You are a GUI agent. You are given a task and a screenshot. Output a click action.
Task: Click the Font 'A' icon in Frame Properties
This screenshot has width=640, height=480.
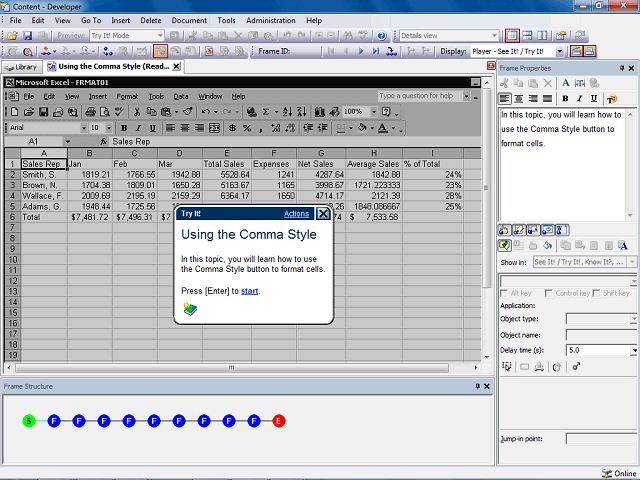565,83
